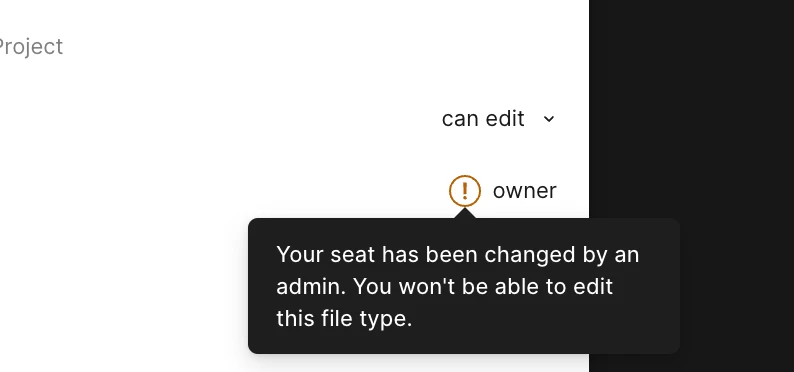Change permission using the "can edit" selector
Image resolution: width=794 pixels, height=372 pixels.
[x=498, y=119]
